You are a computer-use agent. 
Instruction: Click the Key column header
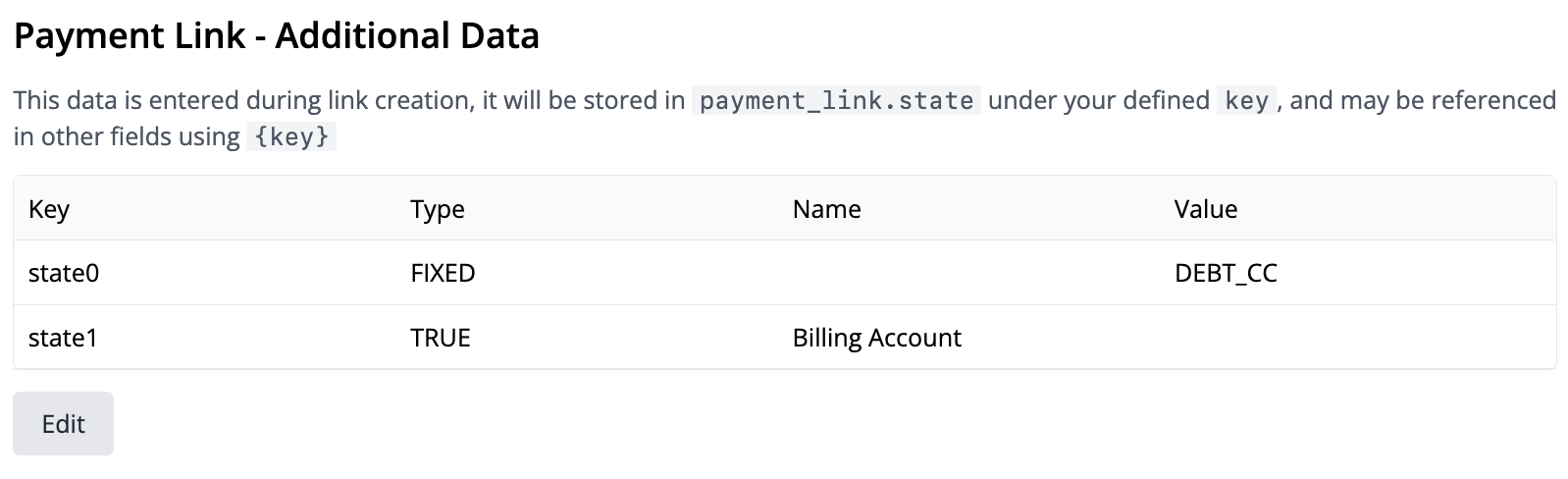[x=49, y=209]
